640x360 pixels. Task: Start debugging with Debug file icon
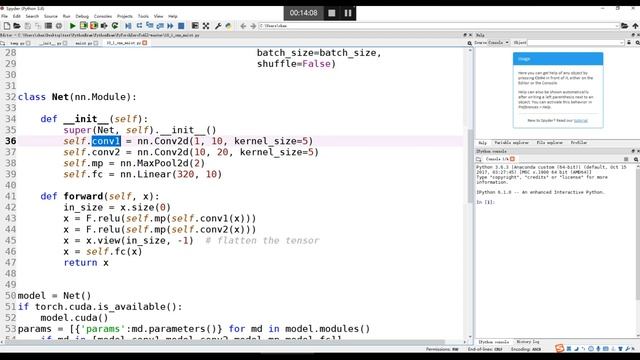128,26
